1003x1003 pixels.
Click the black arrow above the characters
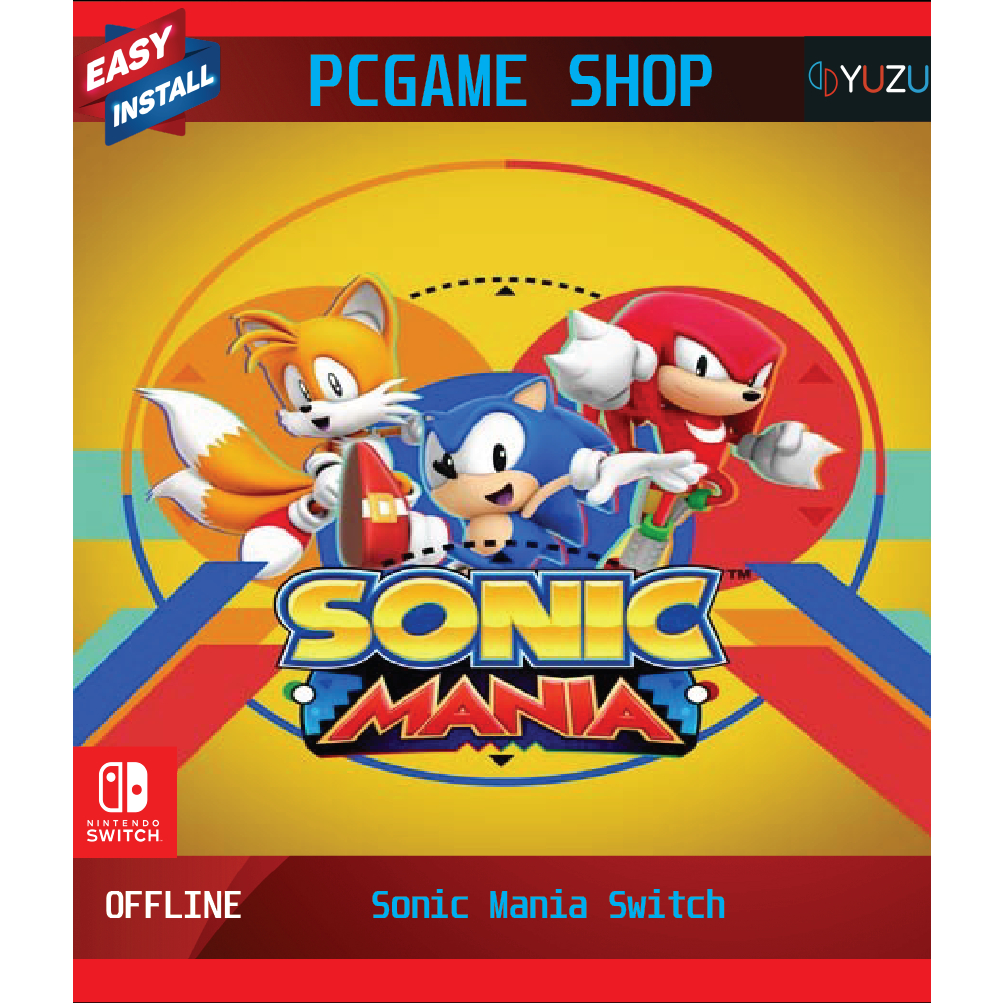505,292
